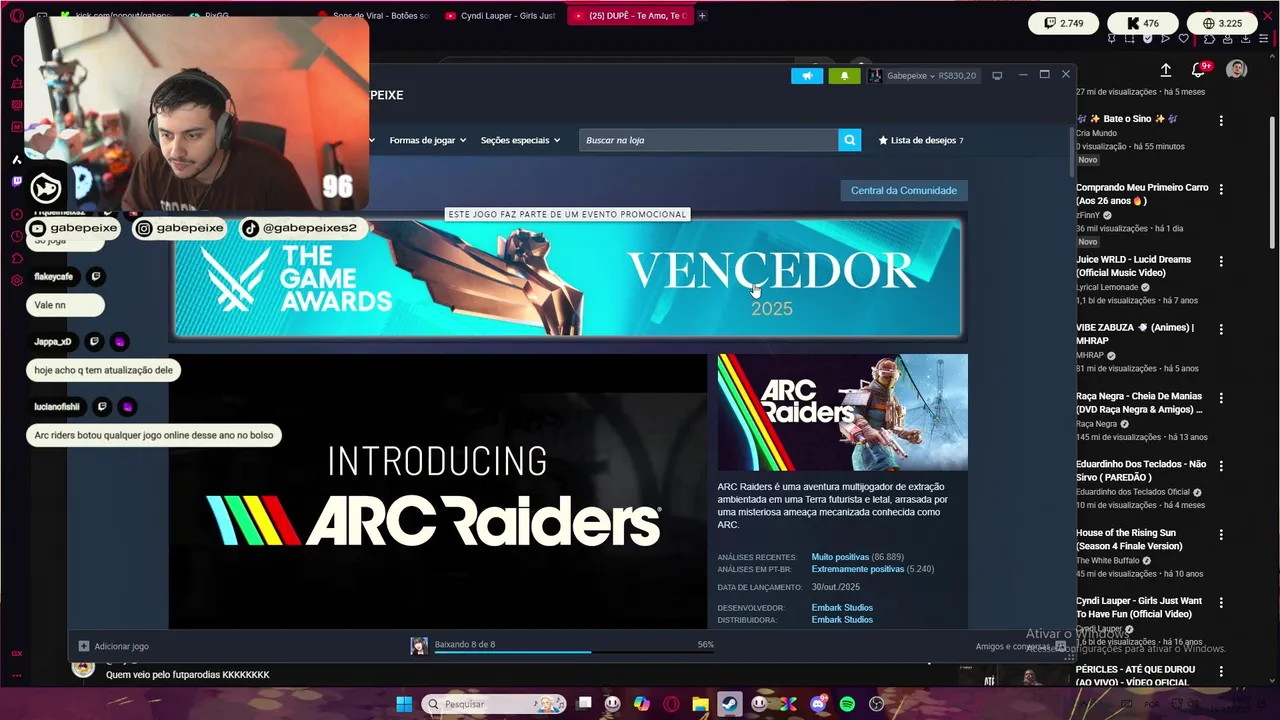1280x720 pixels.
Task: Open Cyndi Lauper Girls Just Want video
Action: [x=1139, y=607]
